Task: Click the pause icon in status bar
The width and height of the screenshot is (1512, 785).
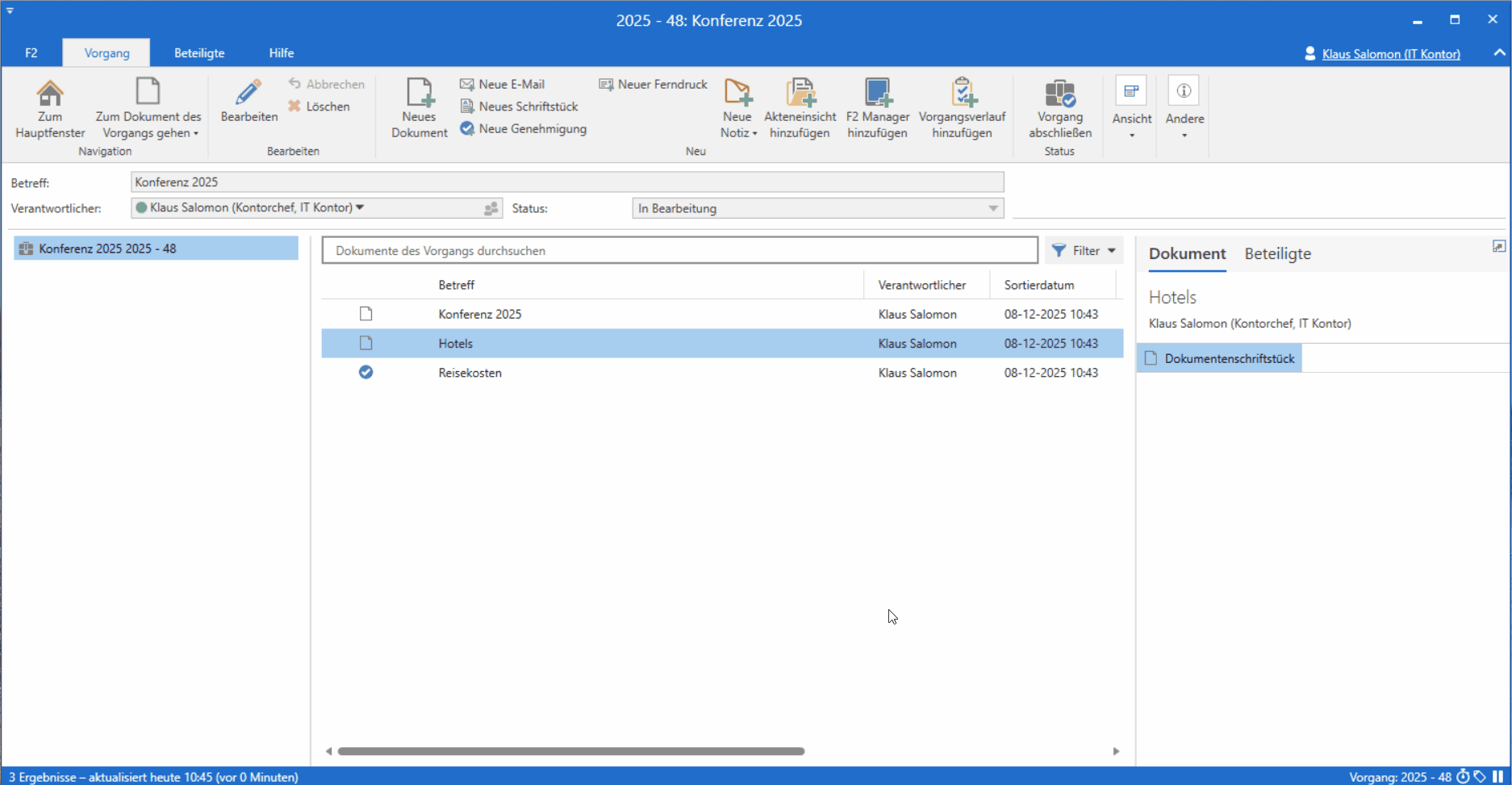Action: (1498, 777)
